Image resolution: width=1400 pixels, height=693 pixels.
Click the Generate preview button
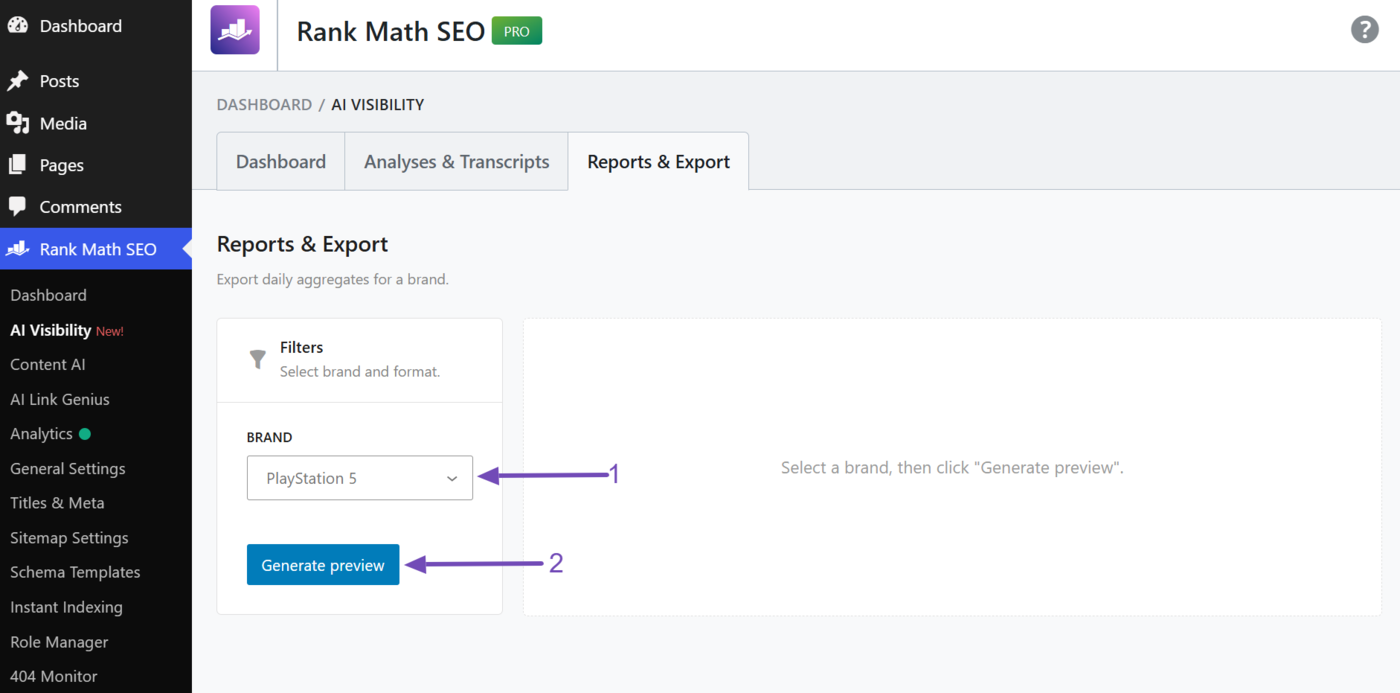coord(323,565)
